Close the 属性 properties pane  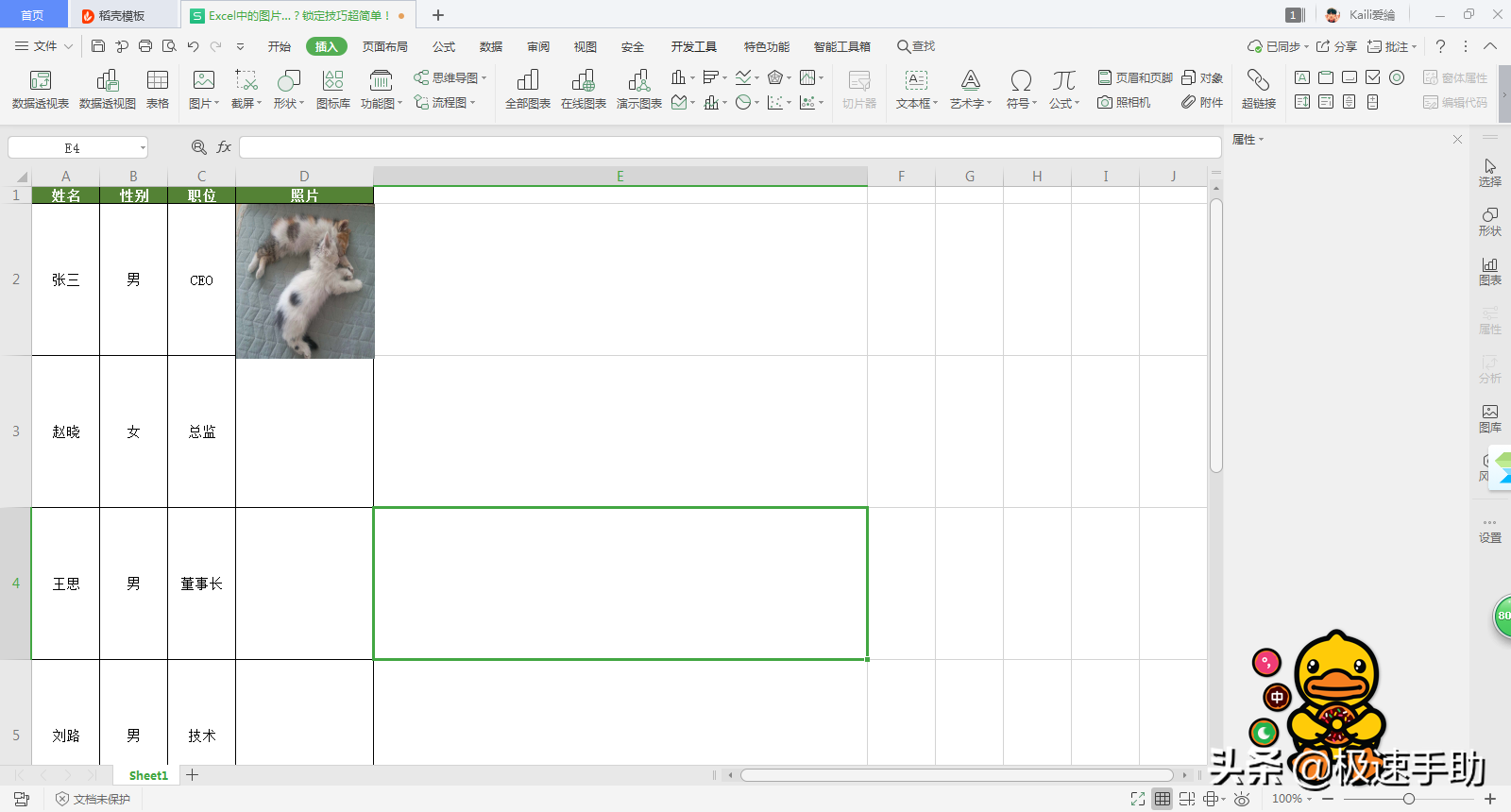click(1457, 139)
